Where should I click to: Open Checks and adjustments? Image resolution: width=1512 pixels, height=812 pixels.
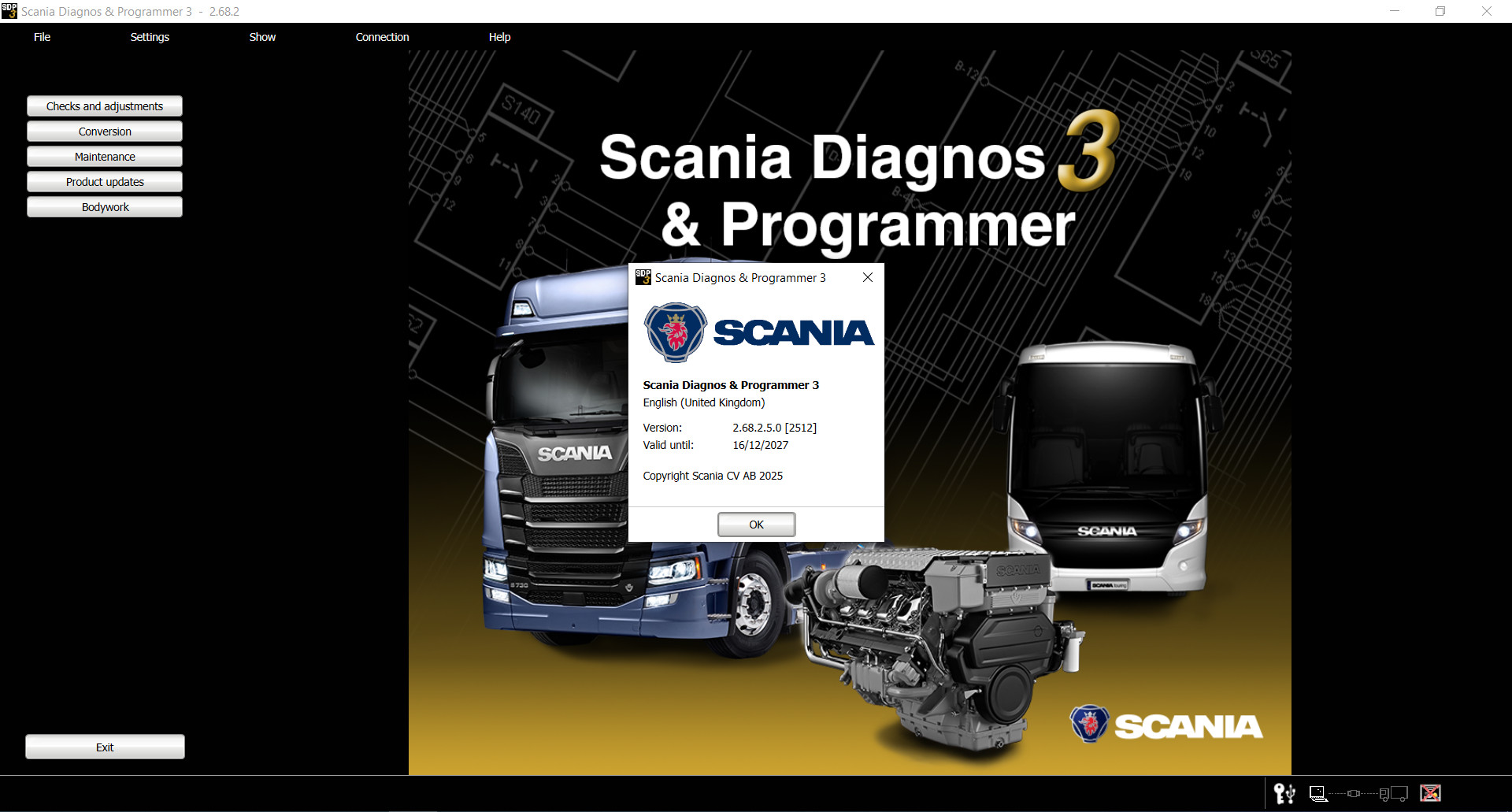[x=104, y=106]
